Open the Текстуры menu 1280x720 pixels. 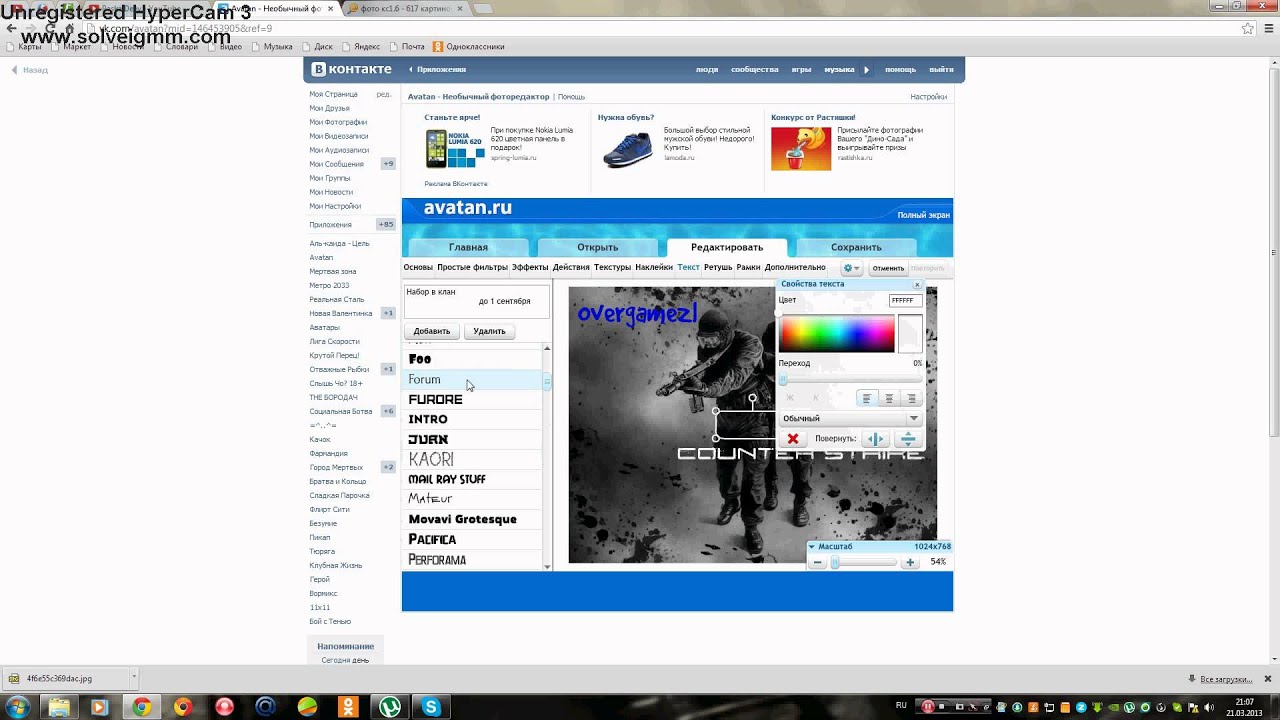[x=612, y=267]
